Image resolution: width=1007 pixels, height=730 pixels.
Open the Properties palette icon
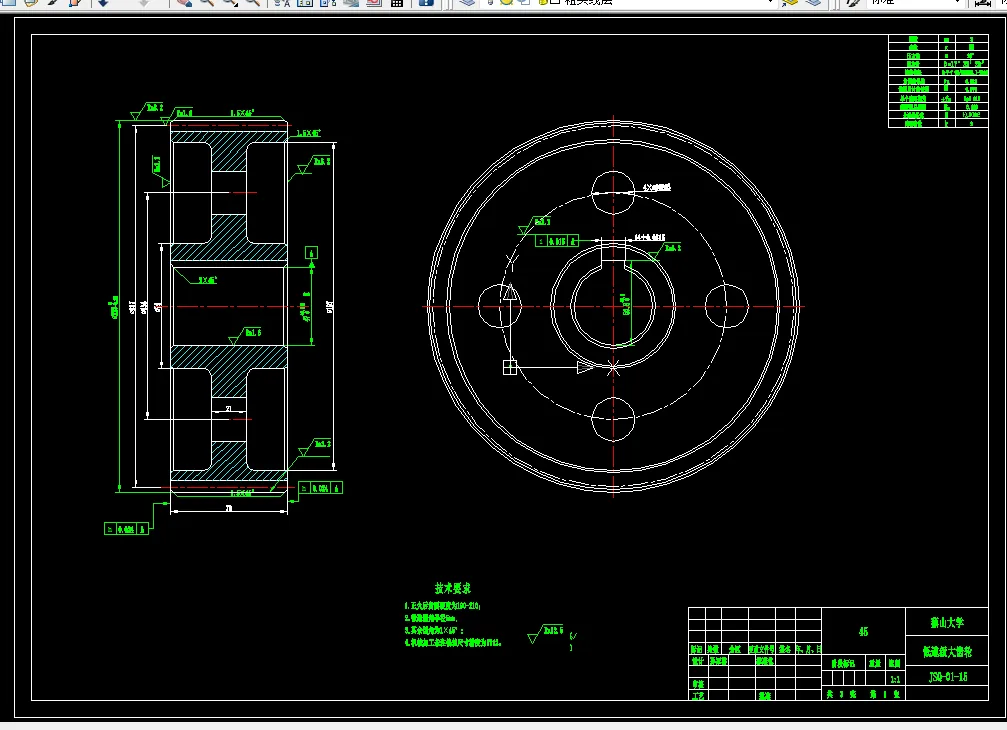pos(282,3)
